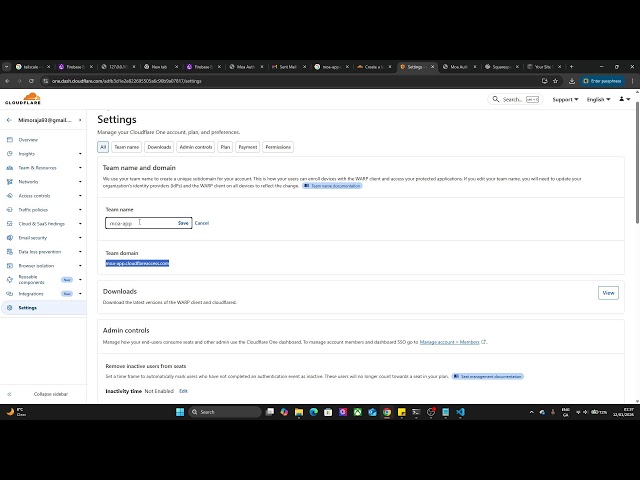Click the page vertical scrollbar
Viewport: 640px width, 480px height.
(637, 163)
